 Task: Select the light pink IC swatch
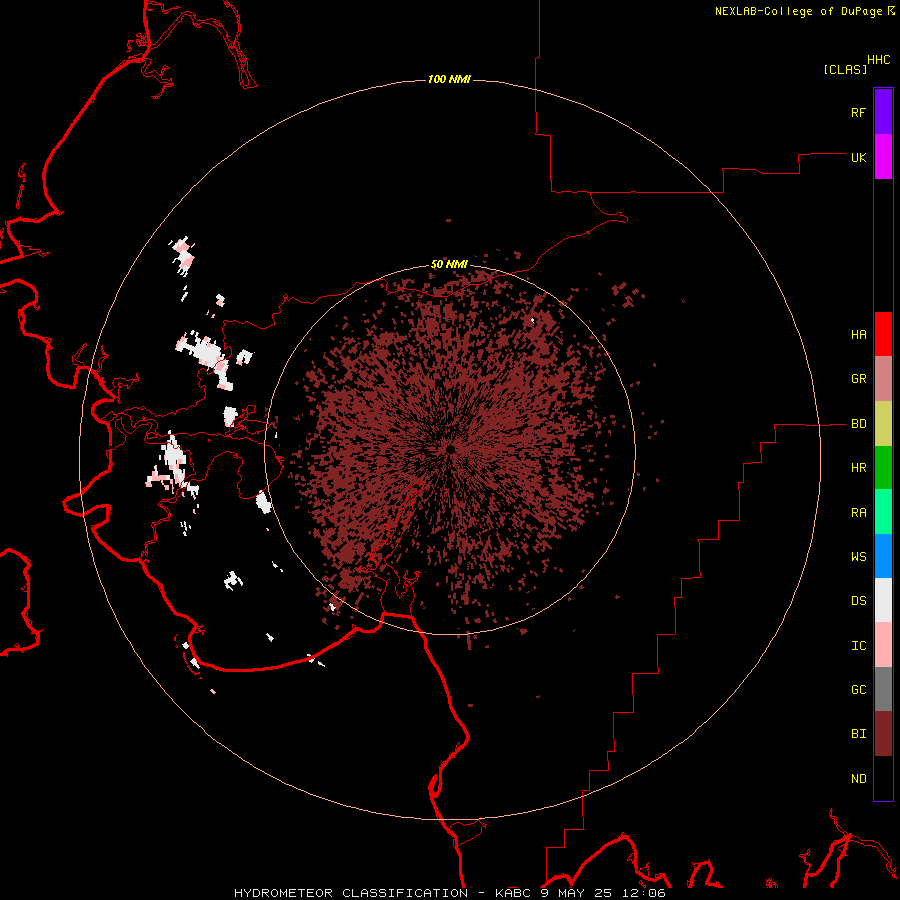tap(883, 645)
